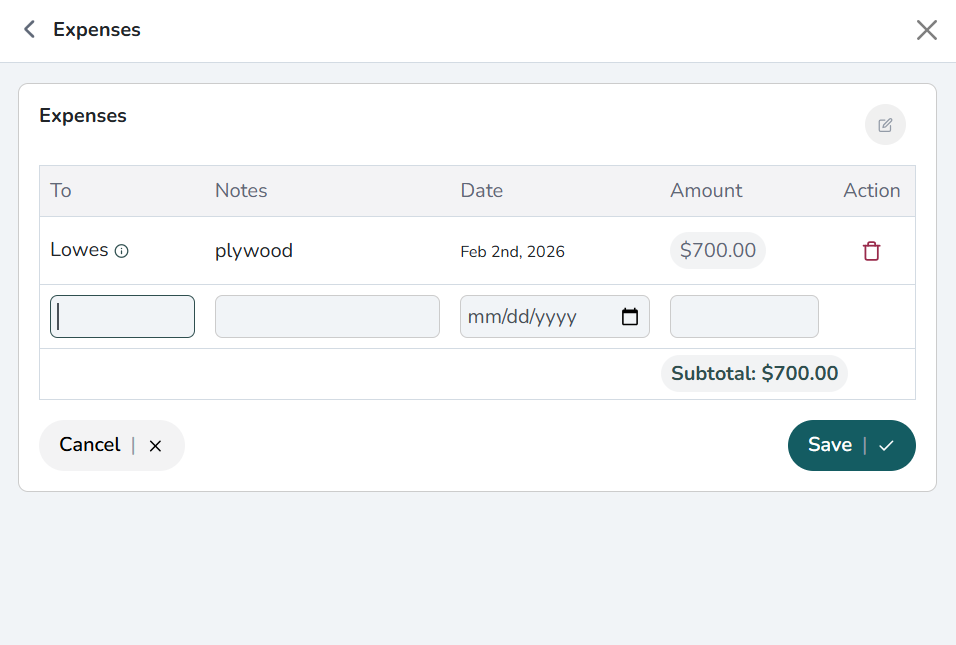Click the Feb 2nd, 2026 date cell
This screenshot has width=956, height=645.
pyautogui.click(x=512, y=252)
